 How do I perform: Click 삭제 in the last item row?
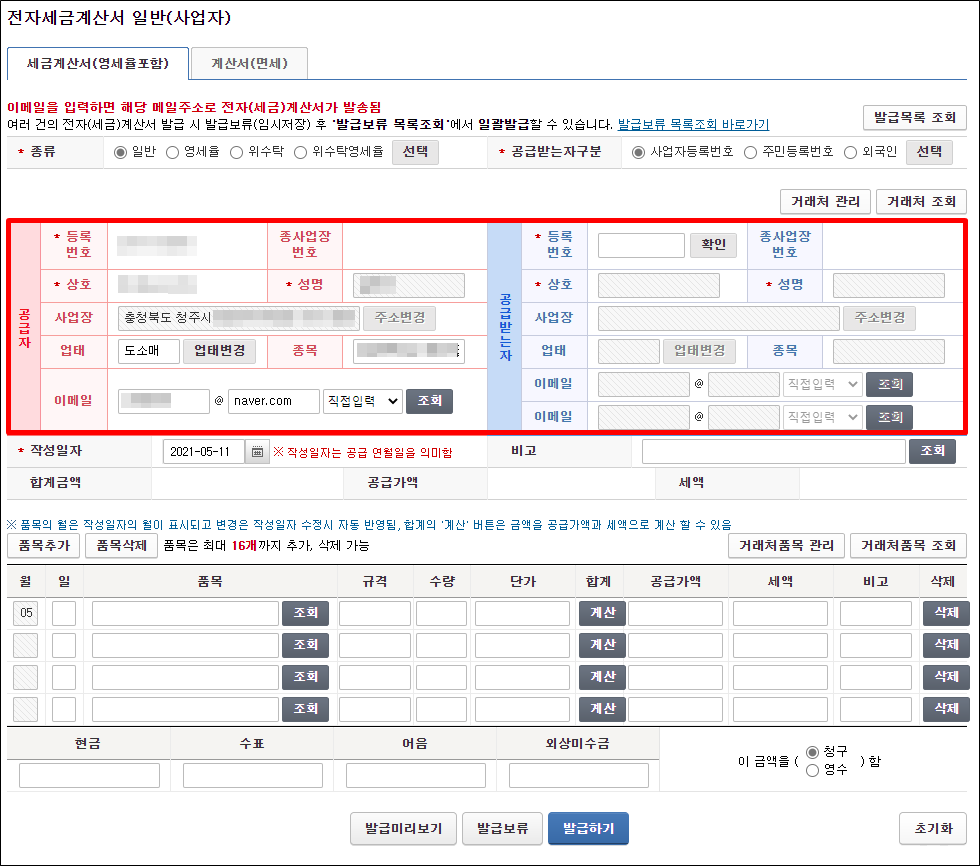pyautogui.click(x=946, y=709)
